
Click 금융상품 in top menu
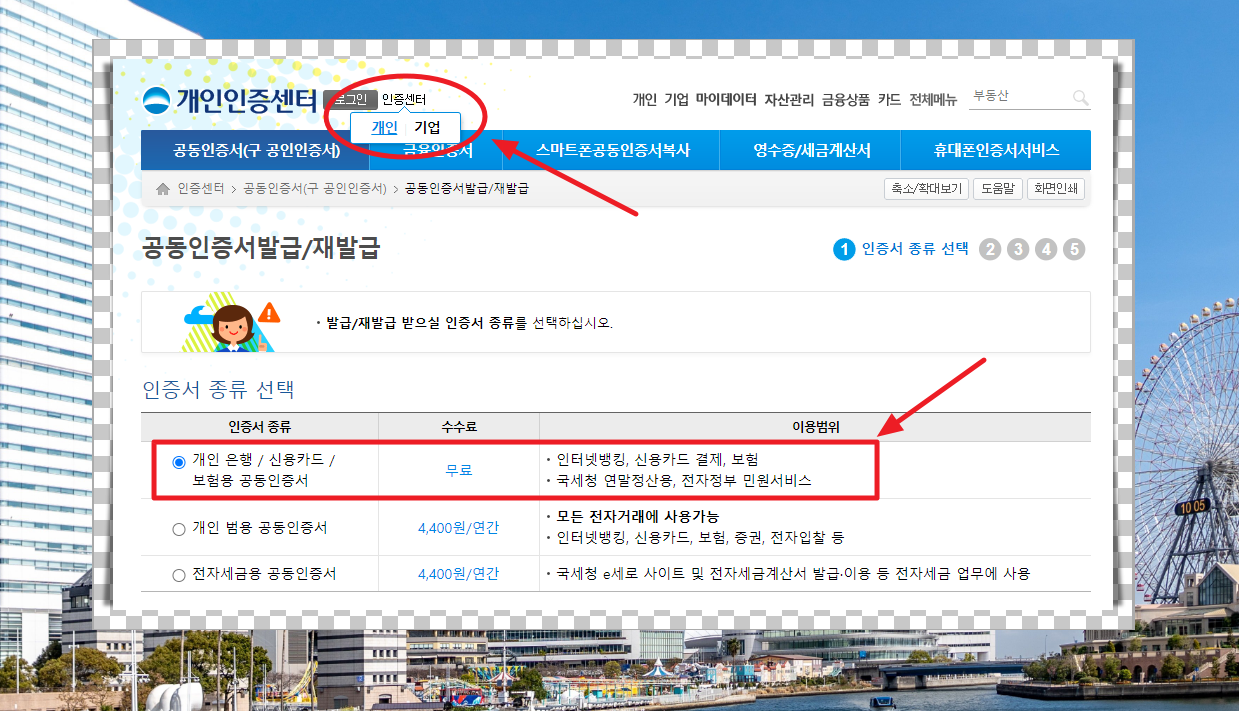coord(846,99)
